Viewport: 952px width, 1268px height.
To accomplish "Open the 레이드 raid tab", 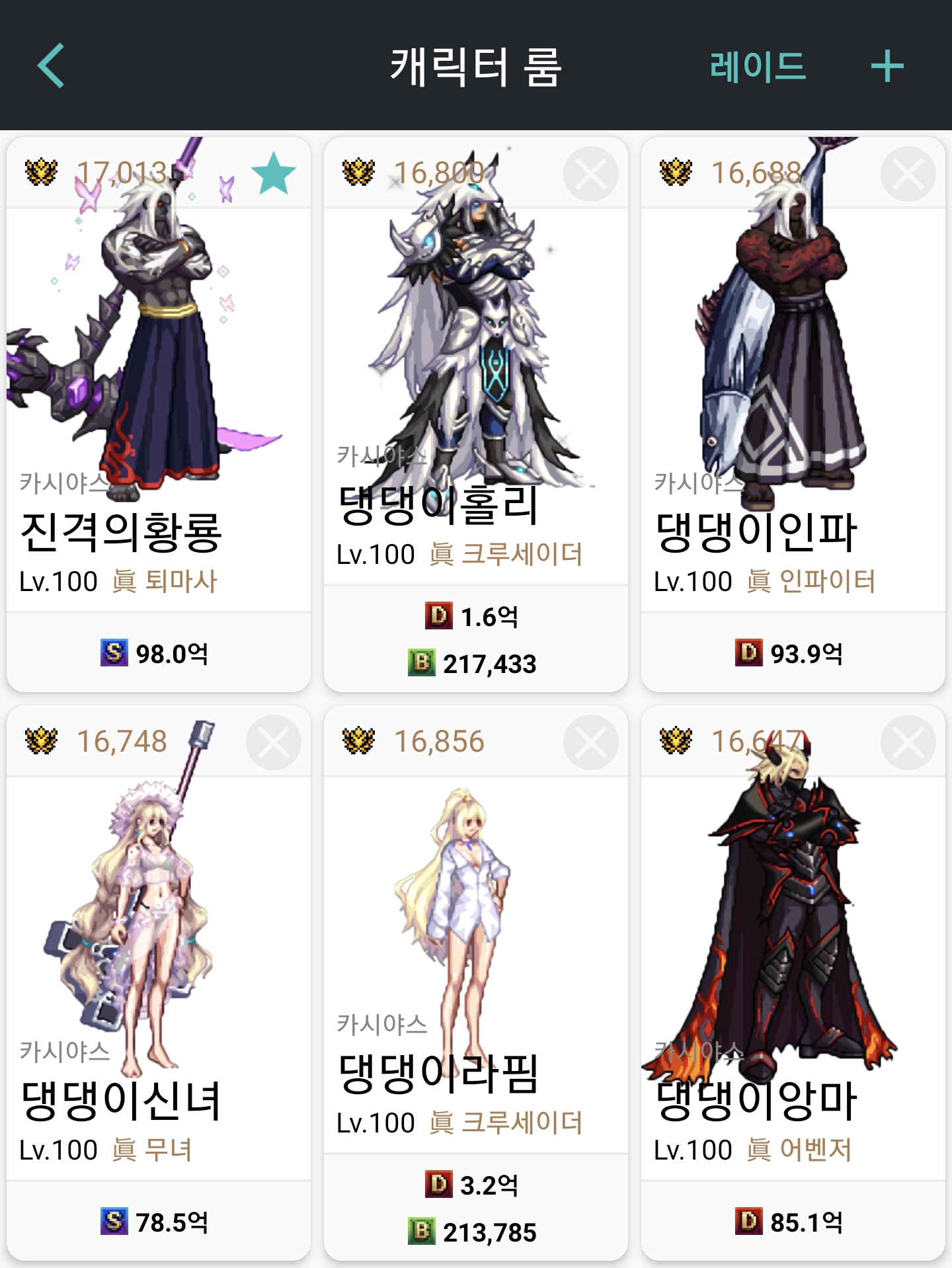I will tap(758, 66).
